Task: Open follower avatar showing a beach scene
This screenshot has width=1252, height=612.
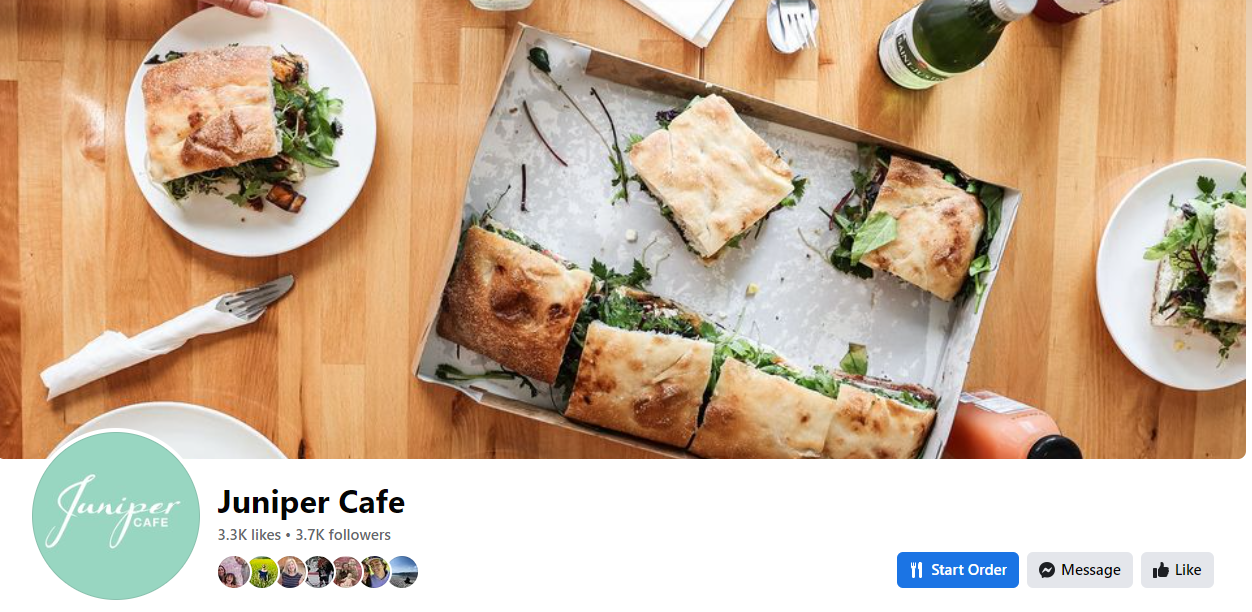Action: (x=403, y=572)
